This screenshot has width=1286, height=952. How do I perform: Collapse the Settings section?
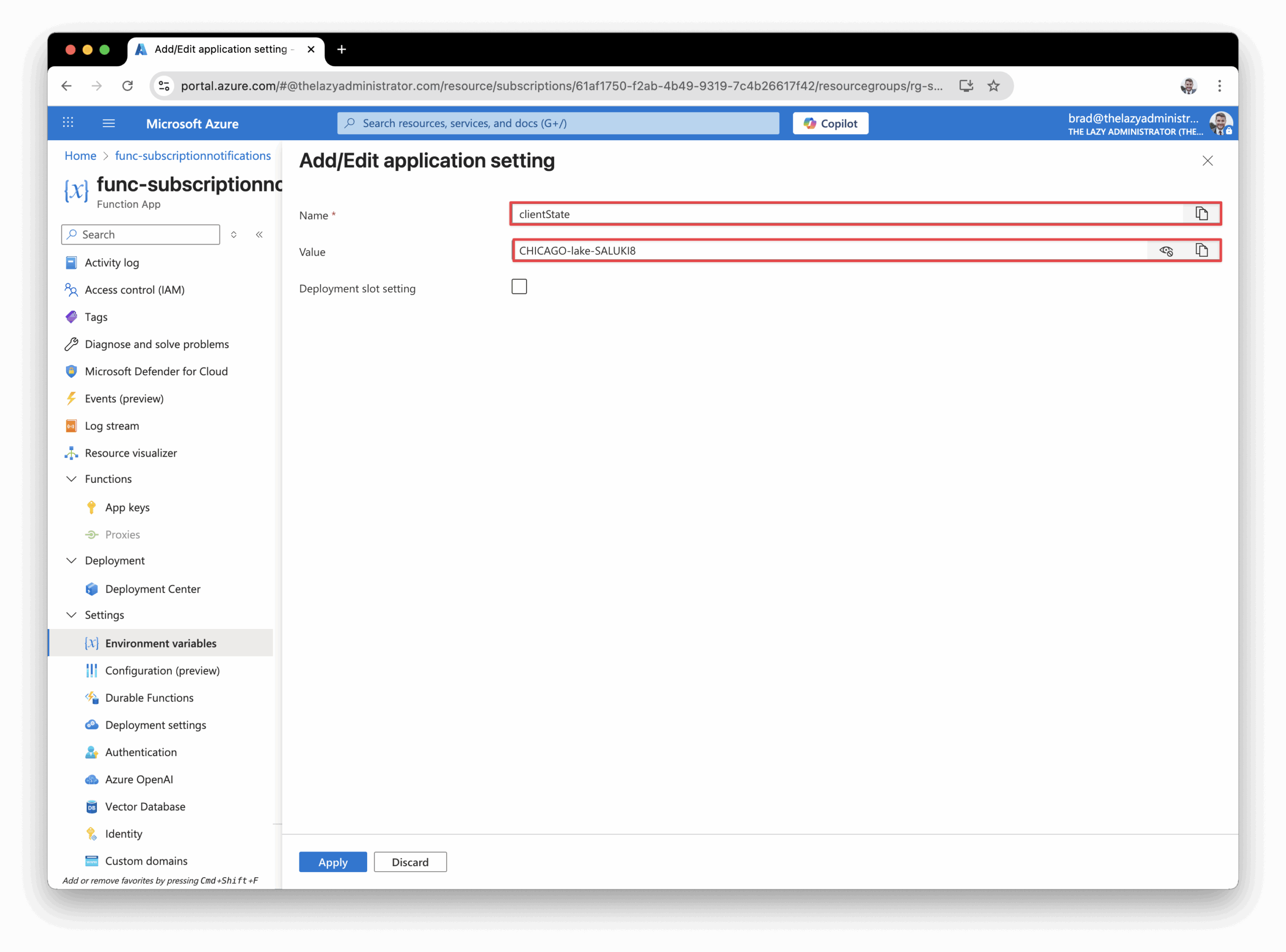tap(71, 615)
